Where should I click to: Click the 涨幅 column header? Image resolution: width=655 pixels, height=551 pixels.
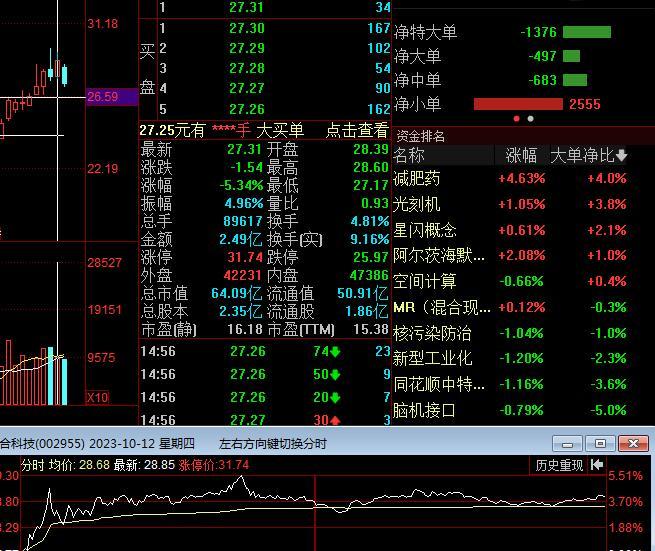point(521,155)
